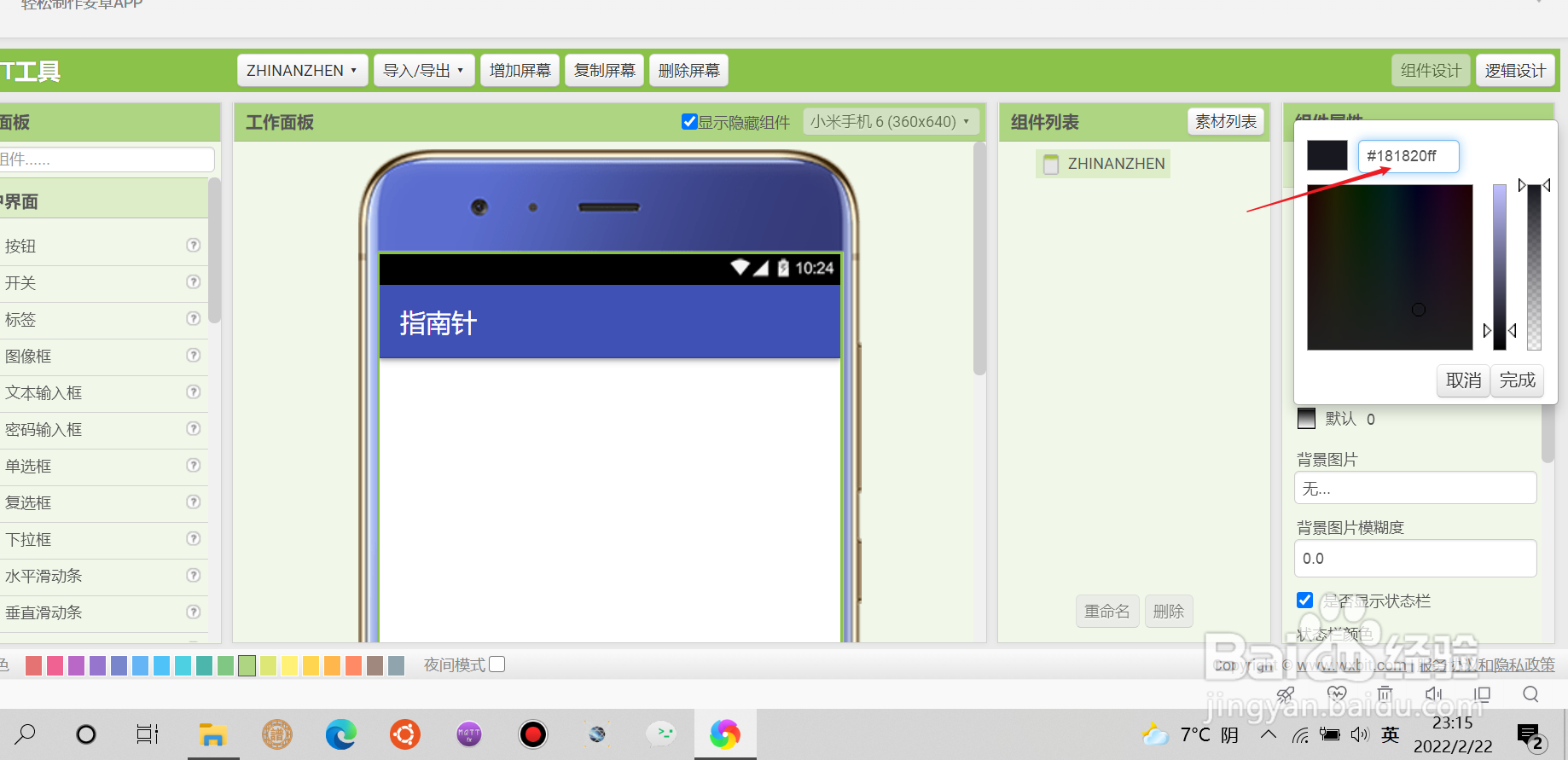Click the help icon beside 标签
1568x760 pixels.
pyautogui.click(x=194, y=319)
